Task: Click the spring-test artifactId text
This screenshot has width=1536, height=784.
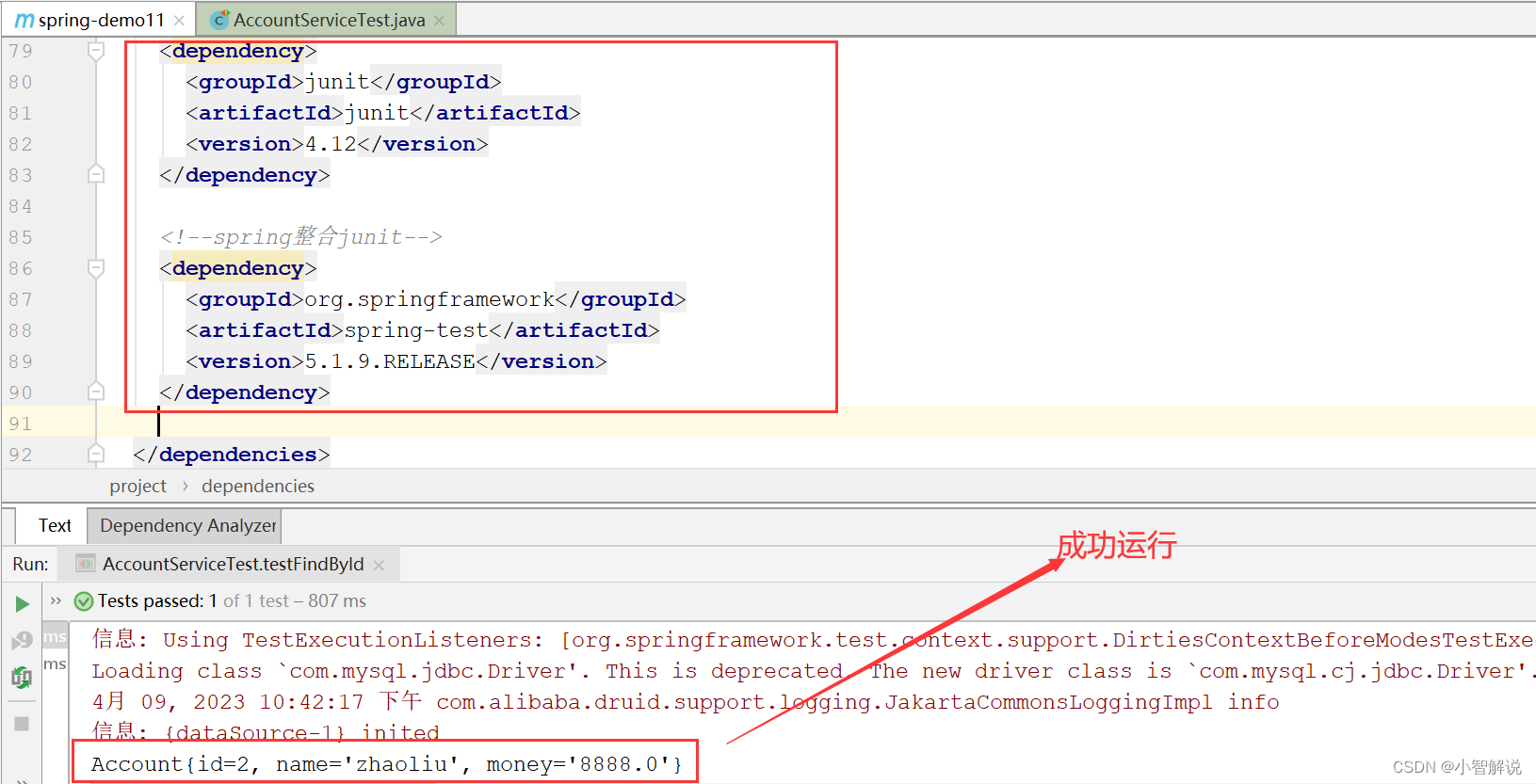Action: 415,330
